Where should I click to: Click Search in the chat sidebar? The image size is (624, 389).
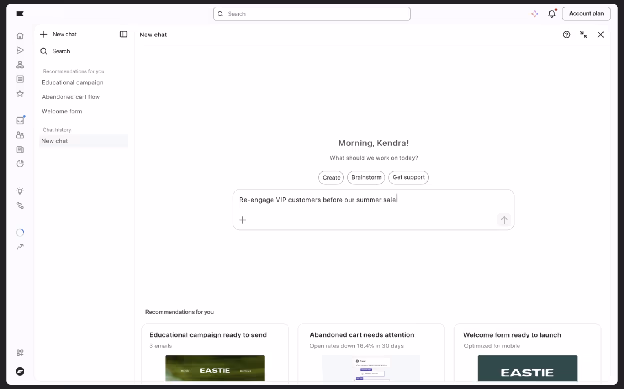coord(55,51)
